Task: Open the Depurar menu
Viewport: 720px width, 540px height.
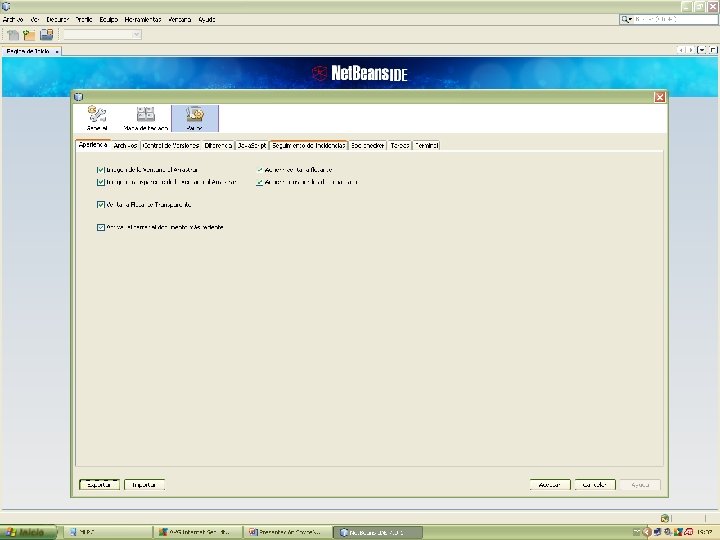Action: click(x=57, y=20)
